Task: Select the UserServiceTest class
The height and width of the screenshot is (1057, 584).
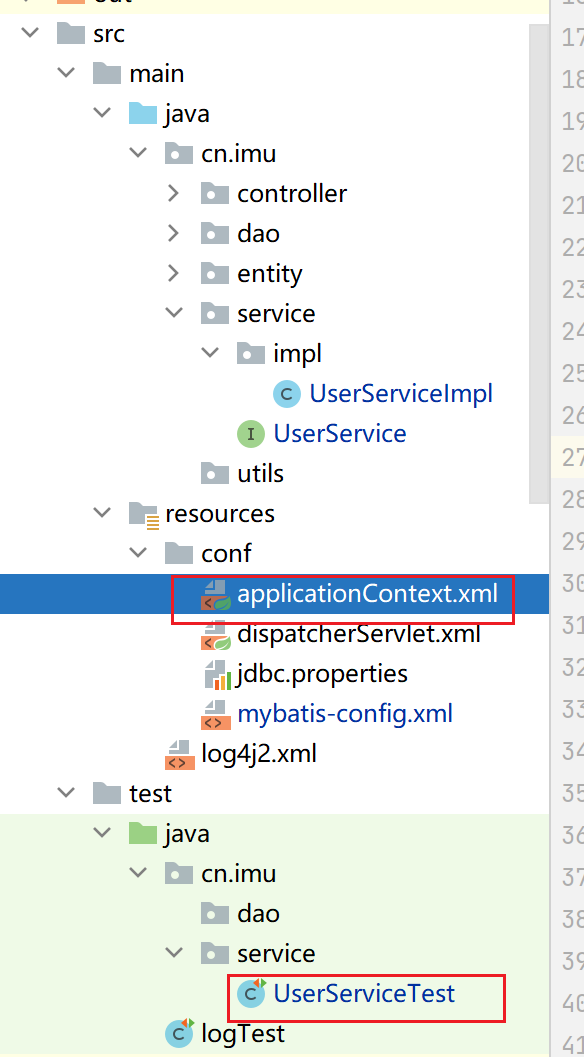Action: point(364,993)
